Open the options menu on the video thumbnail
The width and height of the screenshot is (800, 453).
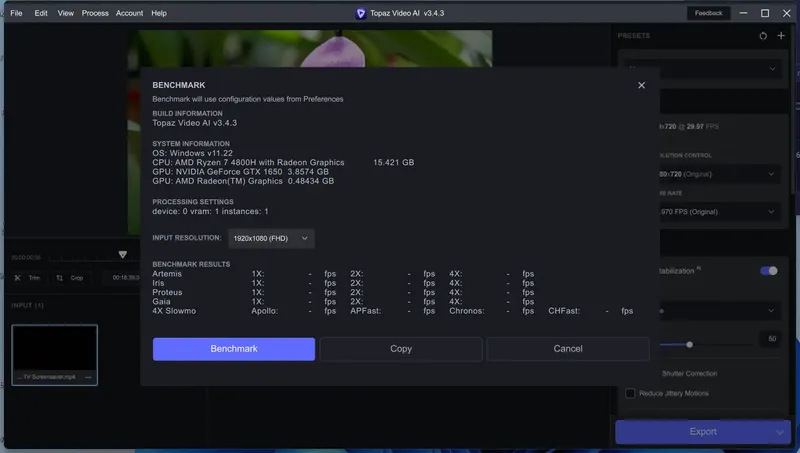[88, 377]
